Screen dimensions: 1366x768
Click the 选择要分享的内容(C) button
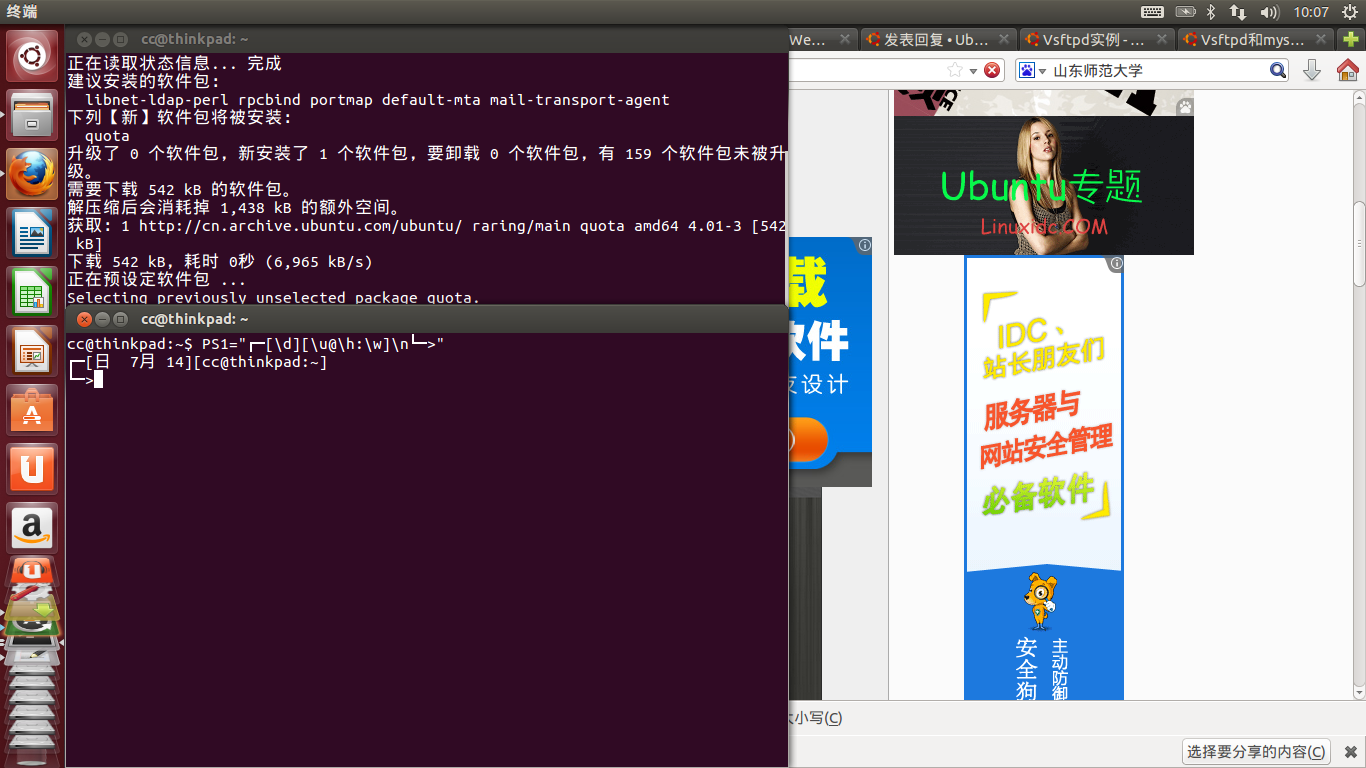point(1257,752)
